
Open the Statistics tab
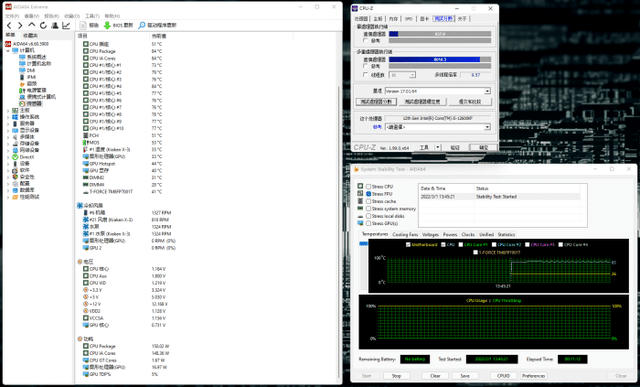(506, 235)
